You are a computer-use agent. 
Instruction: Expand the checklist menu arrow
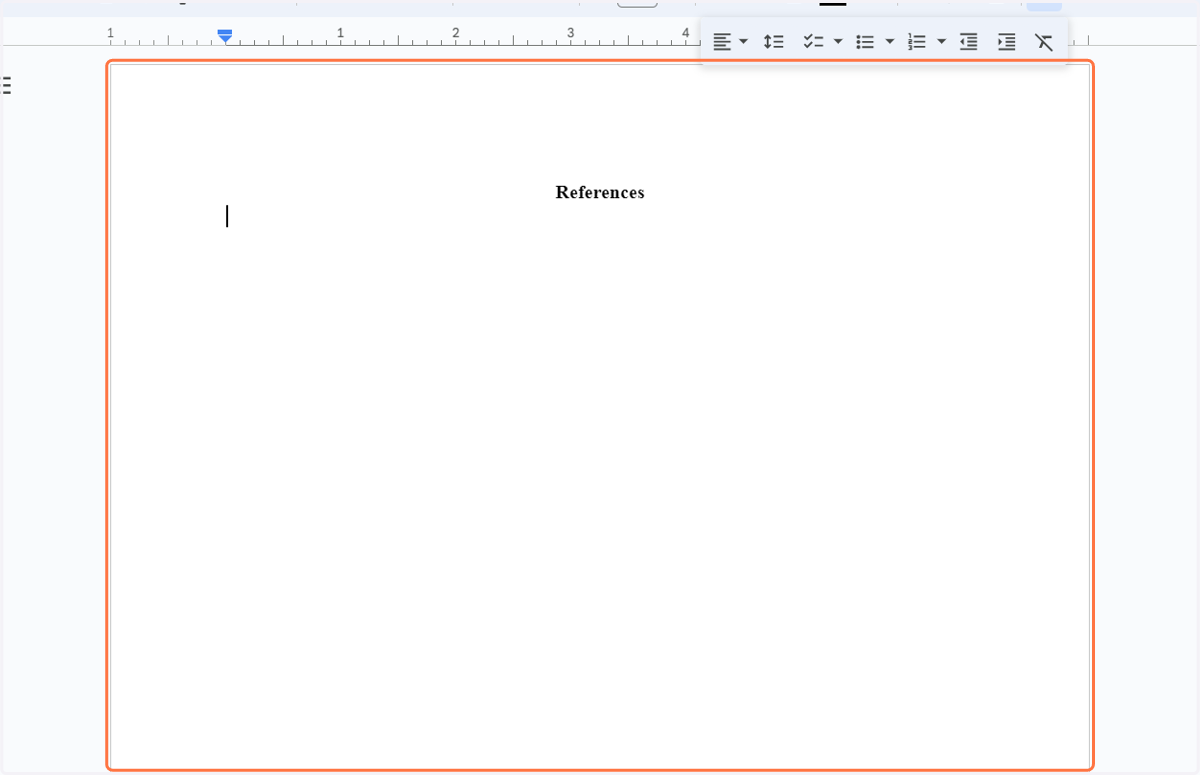[x=838, y=42]
